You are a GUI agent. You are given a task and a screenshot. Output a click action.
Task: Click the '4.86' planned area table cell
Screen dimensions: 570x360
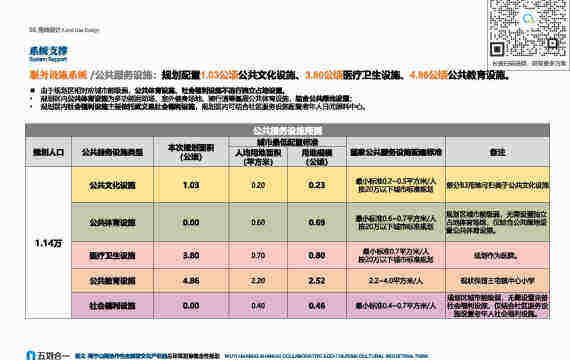191,280
